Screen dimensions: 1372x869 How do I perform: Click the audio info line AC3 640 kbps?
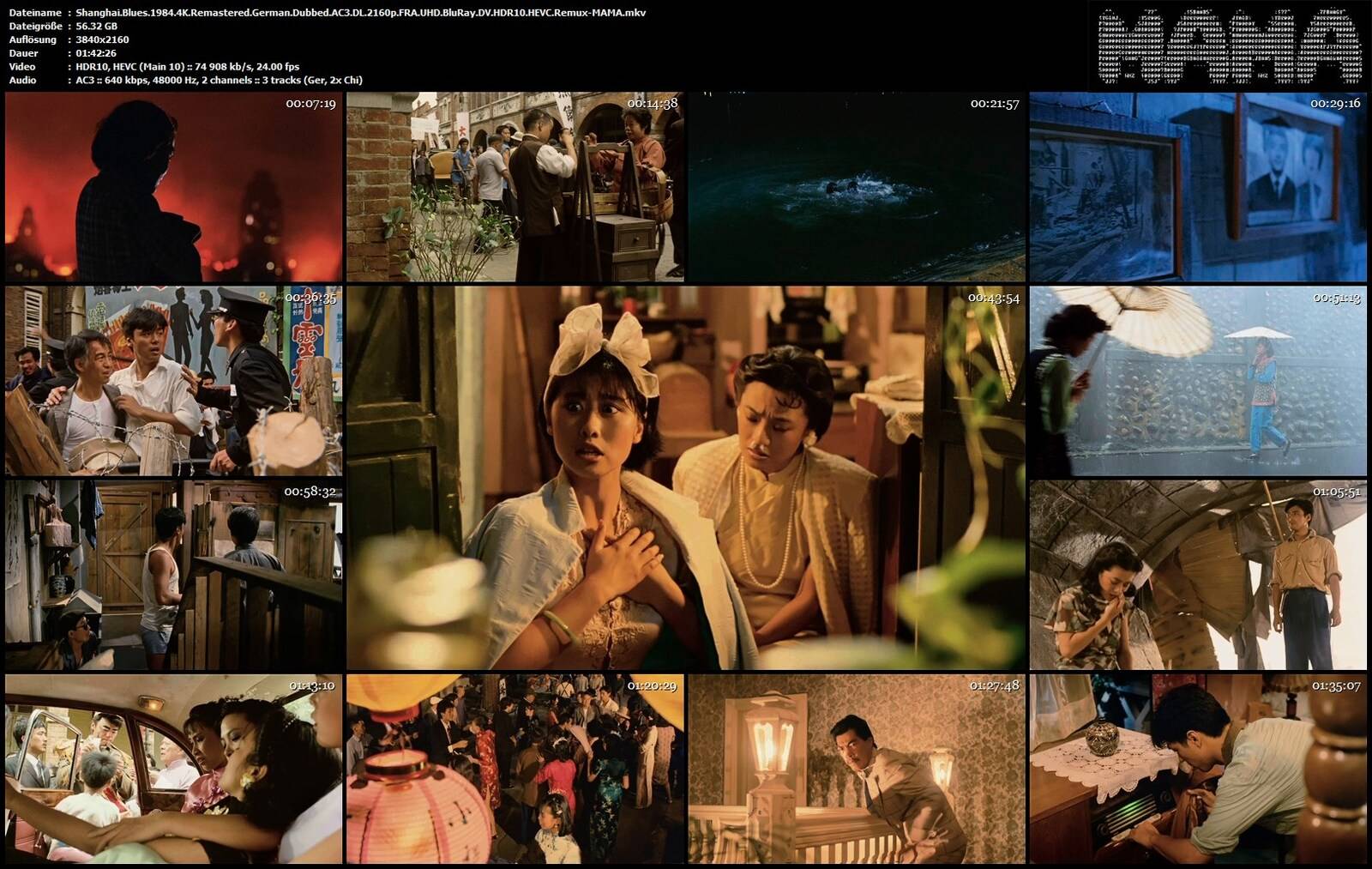pos(219,81)
